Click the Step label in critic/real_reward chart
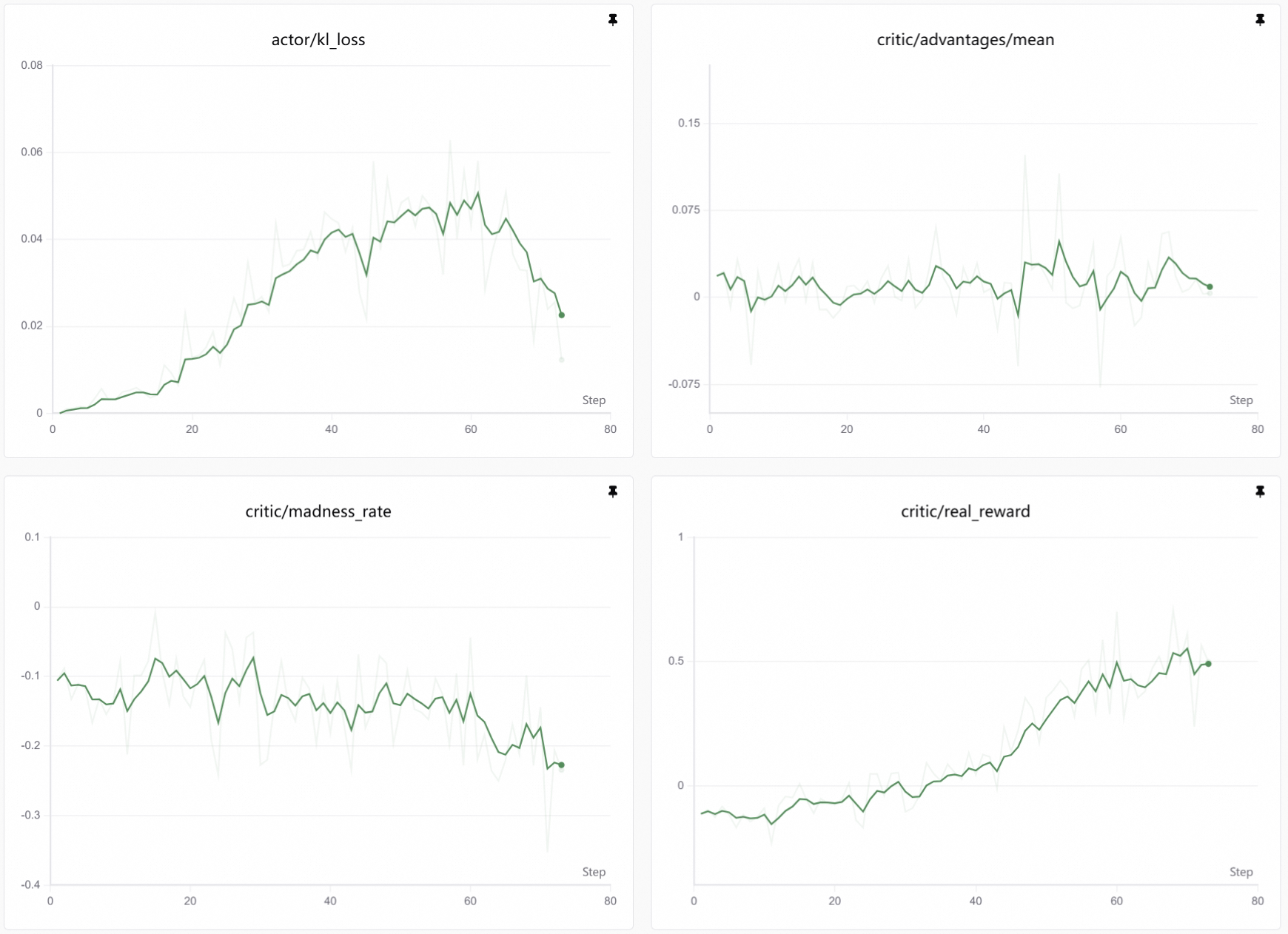 click(x=1241, y=872)
